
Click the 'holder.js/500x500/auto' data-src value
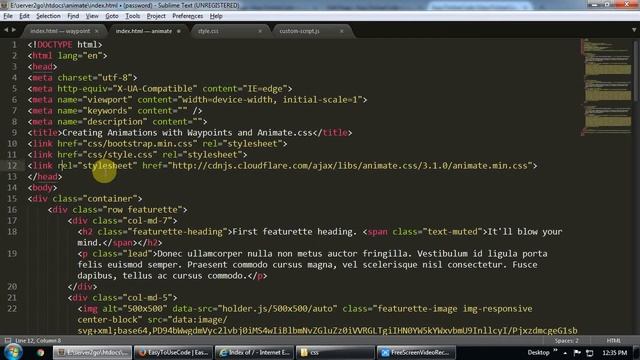[278, 309]
